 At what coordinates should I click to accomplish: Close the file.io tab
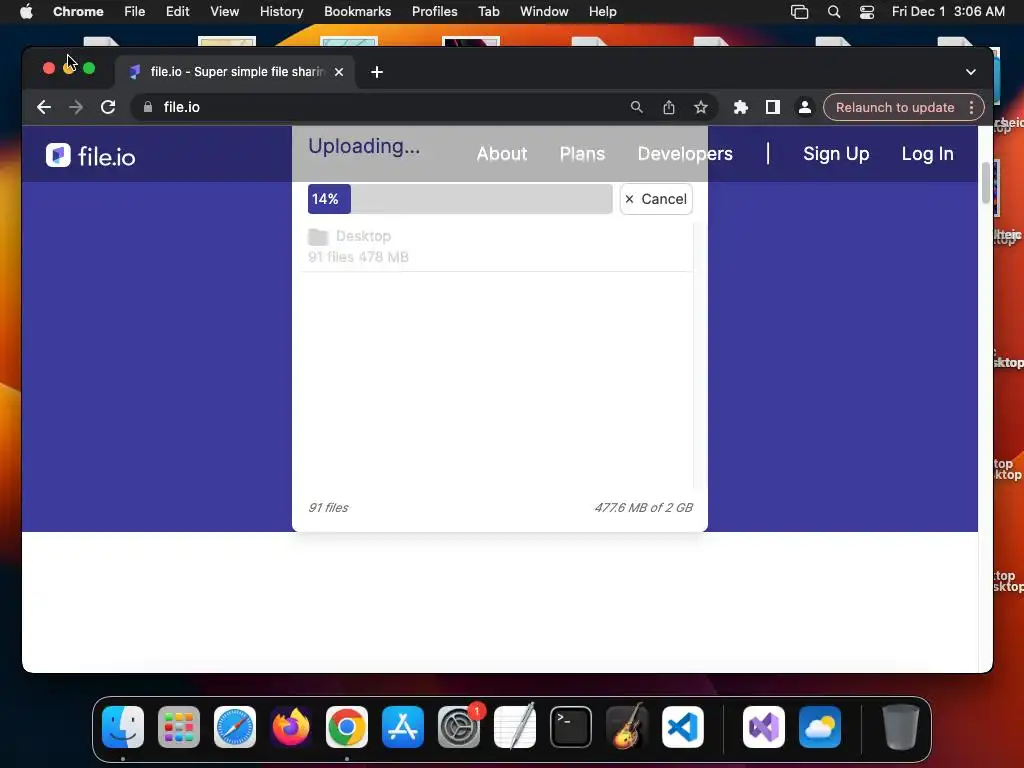(339, 72)
